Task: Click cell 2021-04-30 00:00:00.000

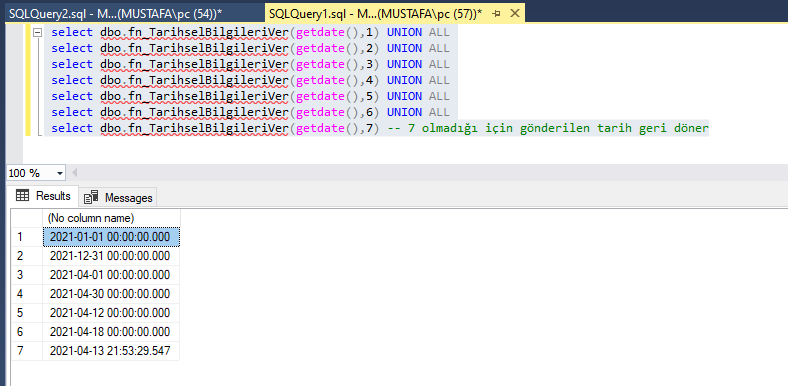Action: pyautogui.click(x=111, y=294)
